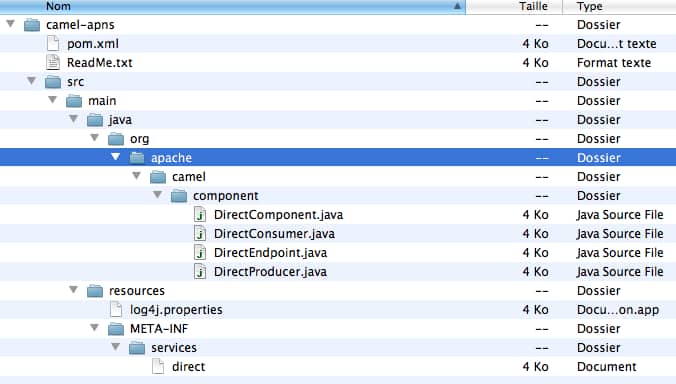
Task: Collapse the camel folder disclosure triangle
Action: pos(137,175)
